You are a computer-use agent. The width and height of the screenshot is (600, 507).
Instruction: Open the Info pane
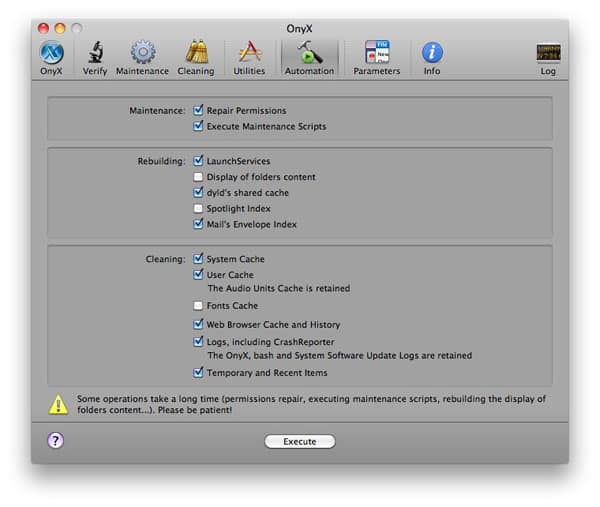(432, 58)
